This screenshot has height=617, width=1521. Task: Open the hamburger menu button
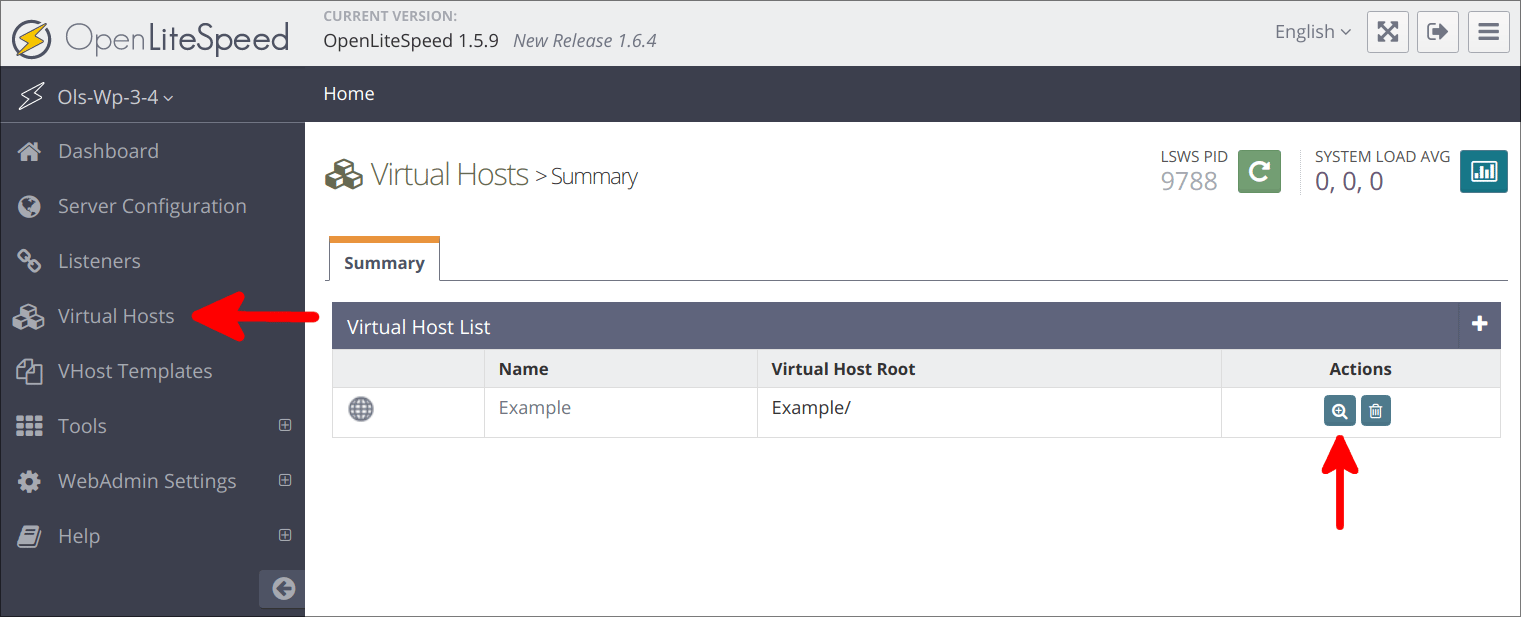pyautogui.click(x=1488, y=32)
